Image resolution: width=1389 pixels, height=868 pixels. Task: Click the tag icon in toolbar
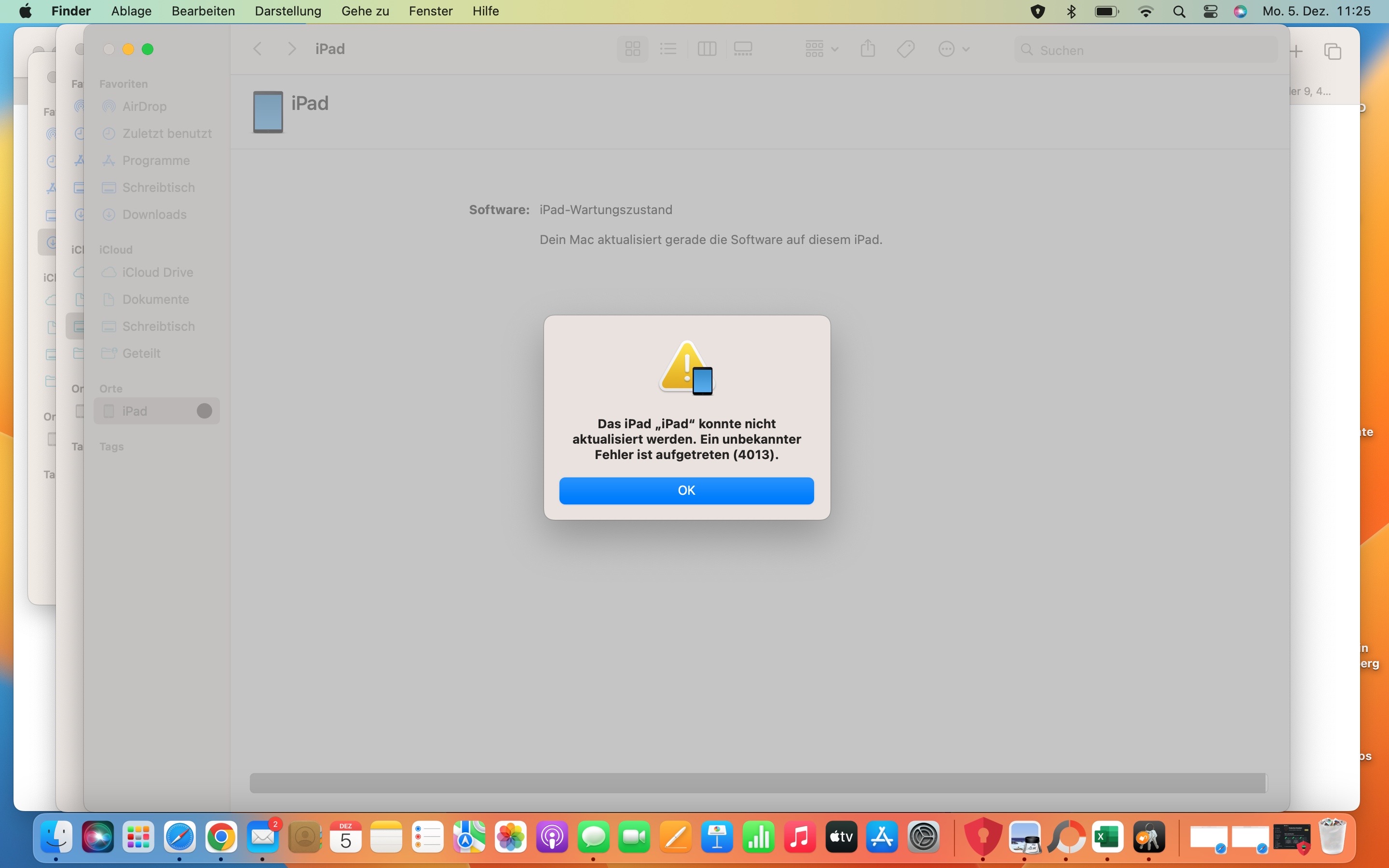906,49
